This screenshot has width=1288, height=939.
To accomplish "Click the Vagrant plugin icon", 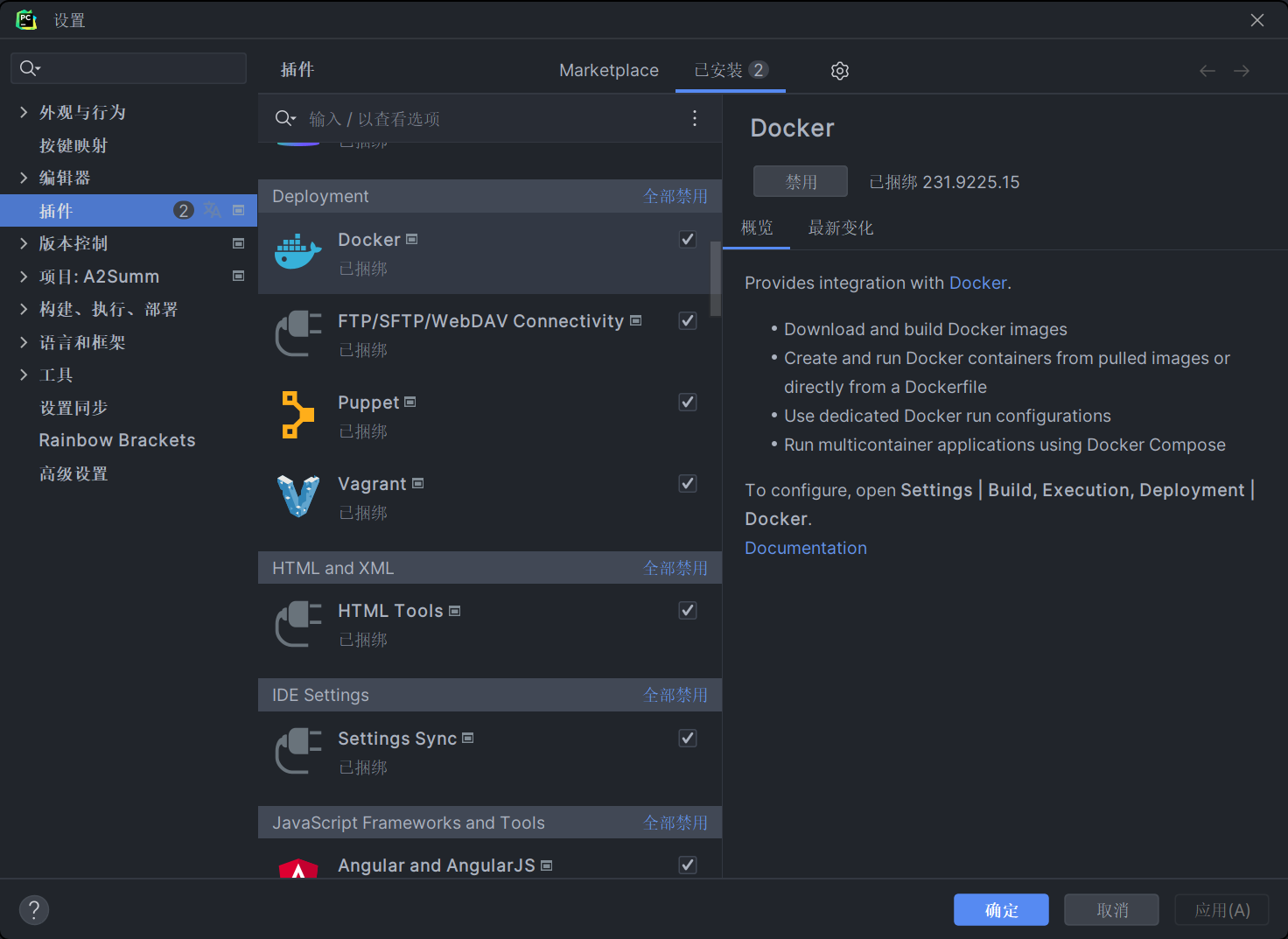I will point(298,496).
